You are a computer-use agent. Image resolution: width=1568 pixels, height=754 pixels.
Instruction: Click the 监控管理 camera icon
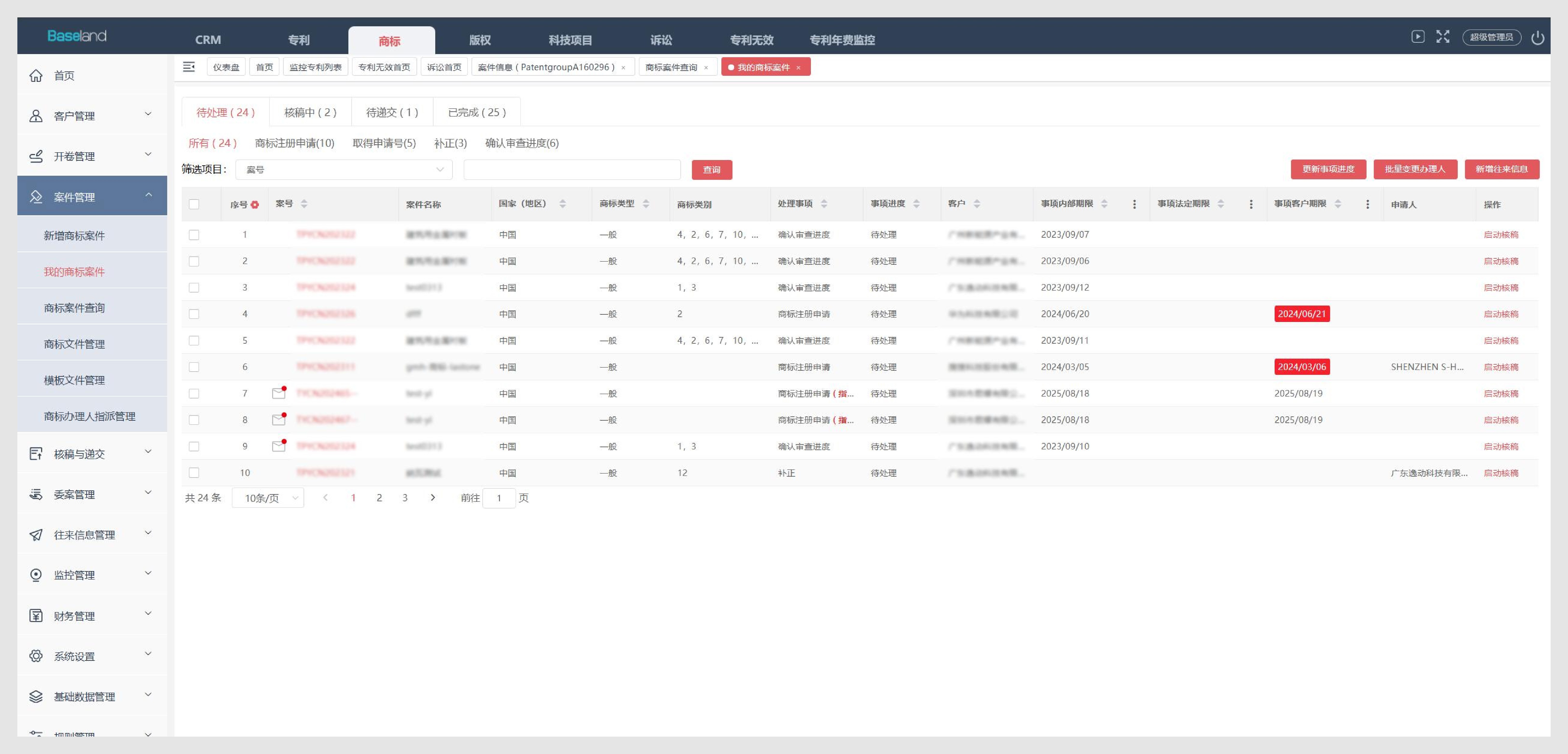pos(36,575)
